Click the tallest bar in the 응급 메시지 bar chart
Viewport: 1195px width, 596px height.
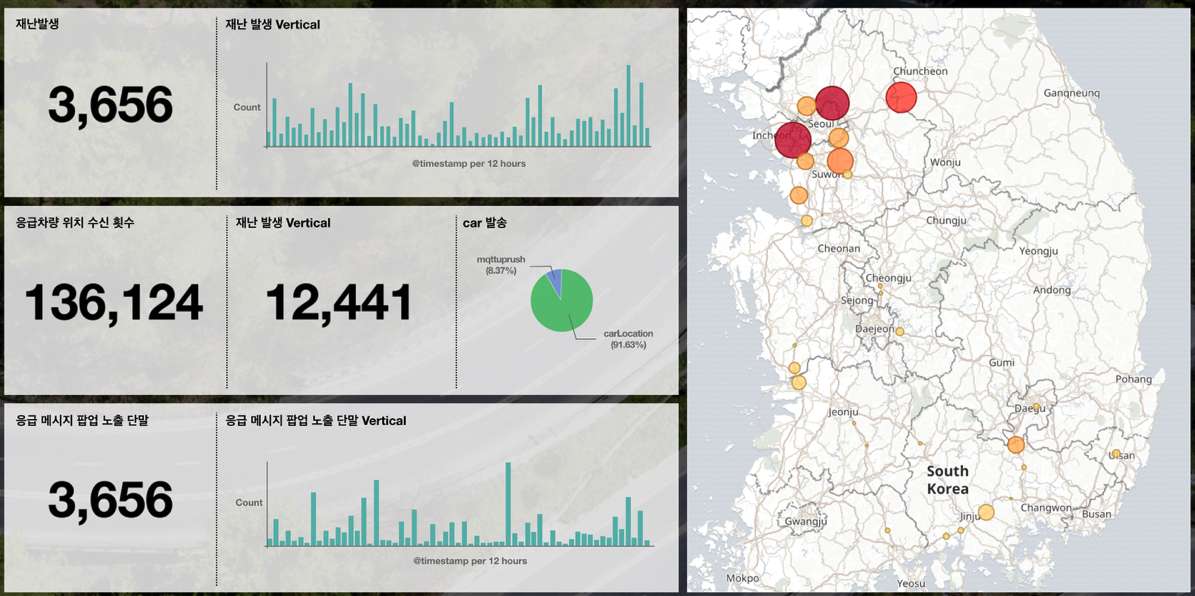pyautogui.click(x=508, y=504)
